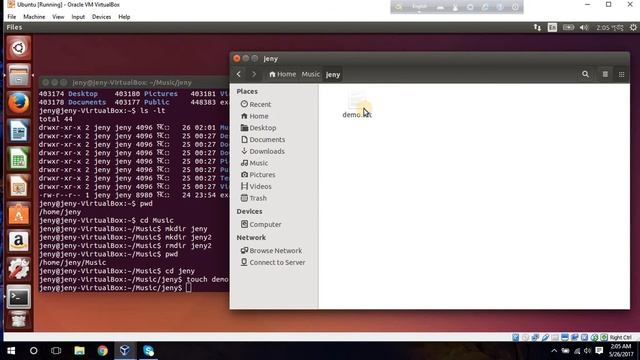Open Music in the Places sidebar
Image resolution: width=640 pixels, height=360 pixels.
tap(254, 163)
